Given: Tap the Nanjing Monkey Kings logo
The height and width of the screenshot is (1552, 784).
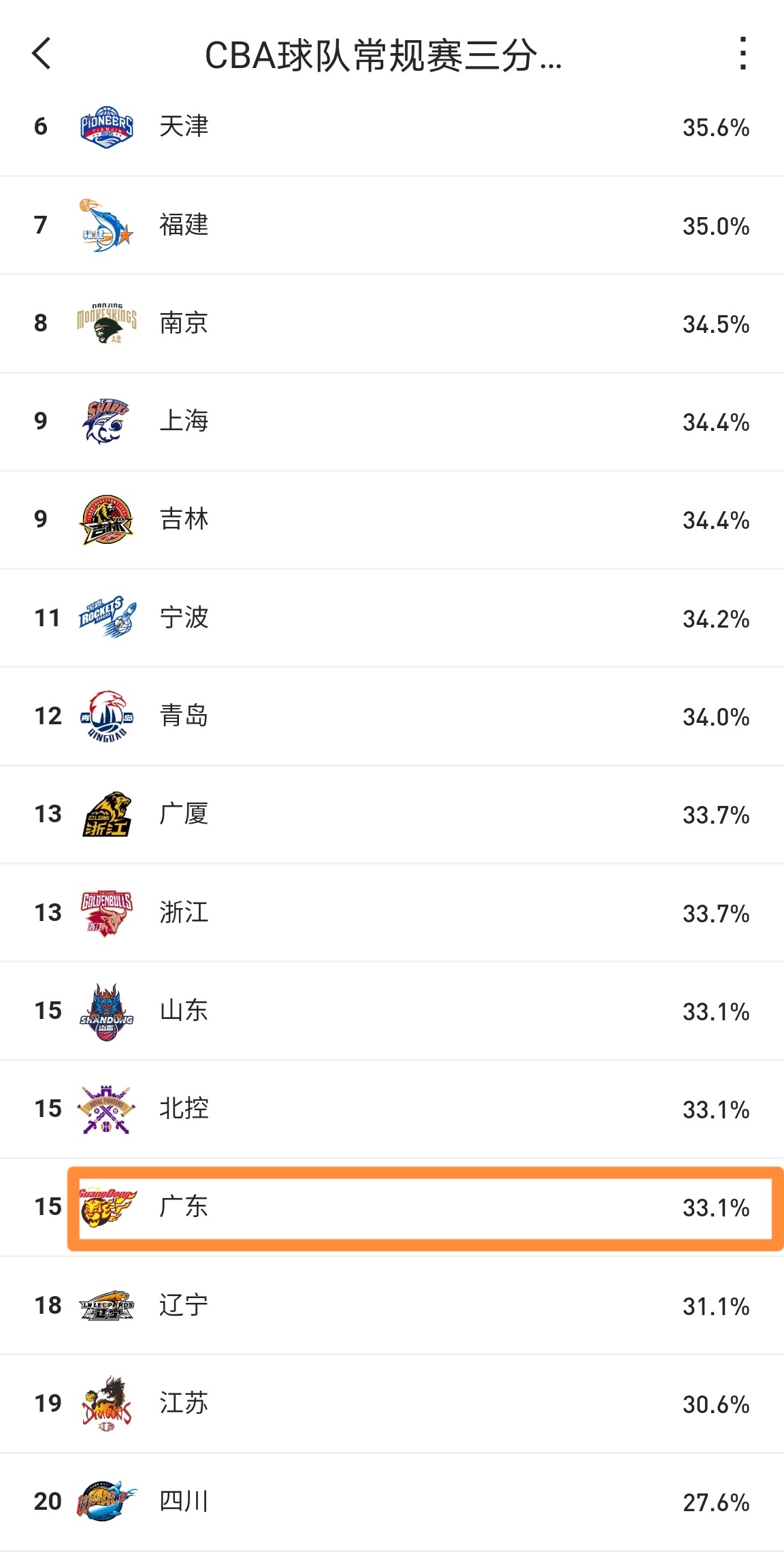Looking at the screenshot, I should [106, 323].
